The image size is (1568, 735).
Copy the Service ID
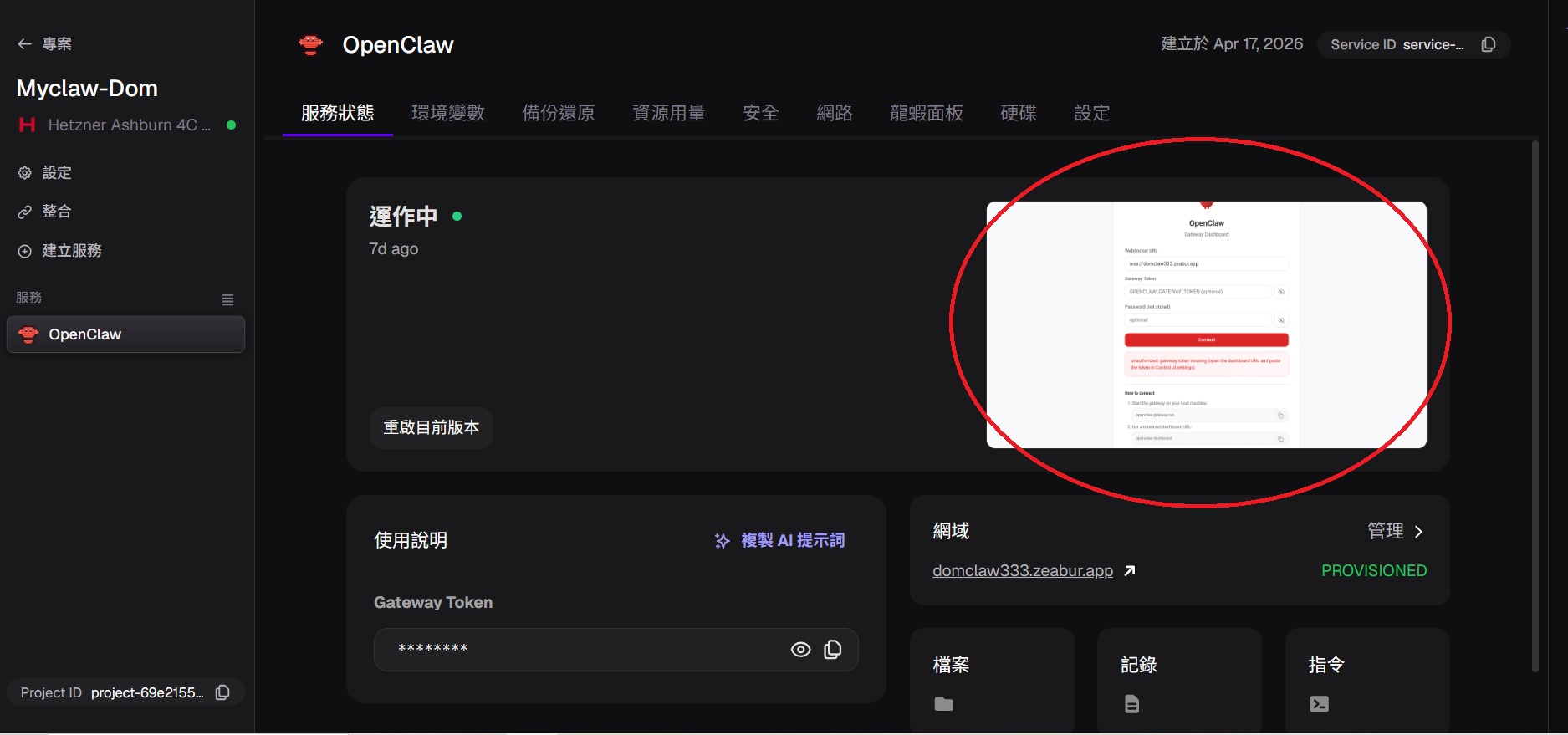tap(1489, 44)
